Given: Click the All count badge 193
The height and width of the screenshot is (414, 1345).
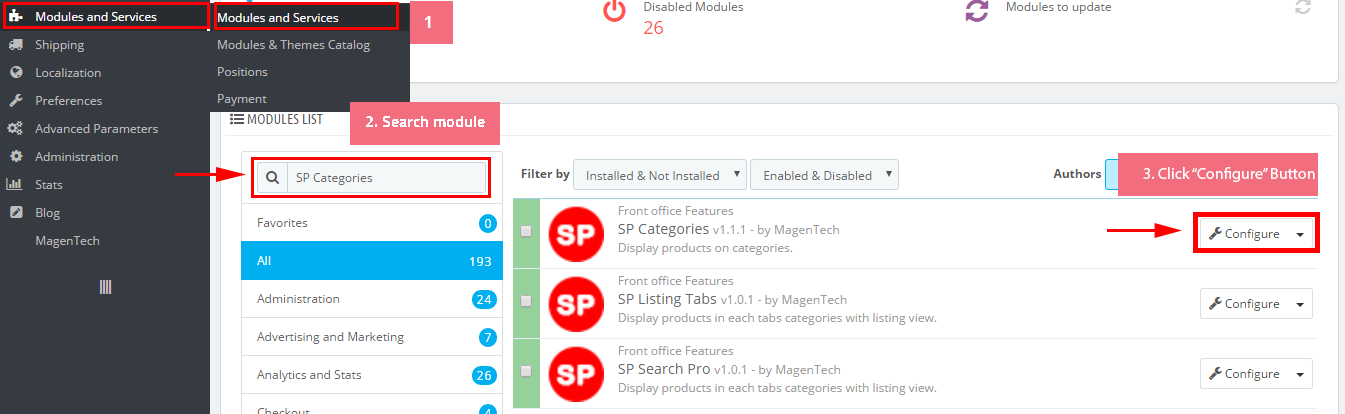Looking at the screenshot, I should 481,261.
